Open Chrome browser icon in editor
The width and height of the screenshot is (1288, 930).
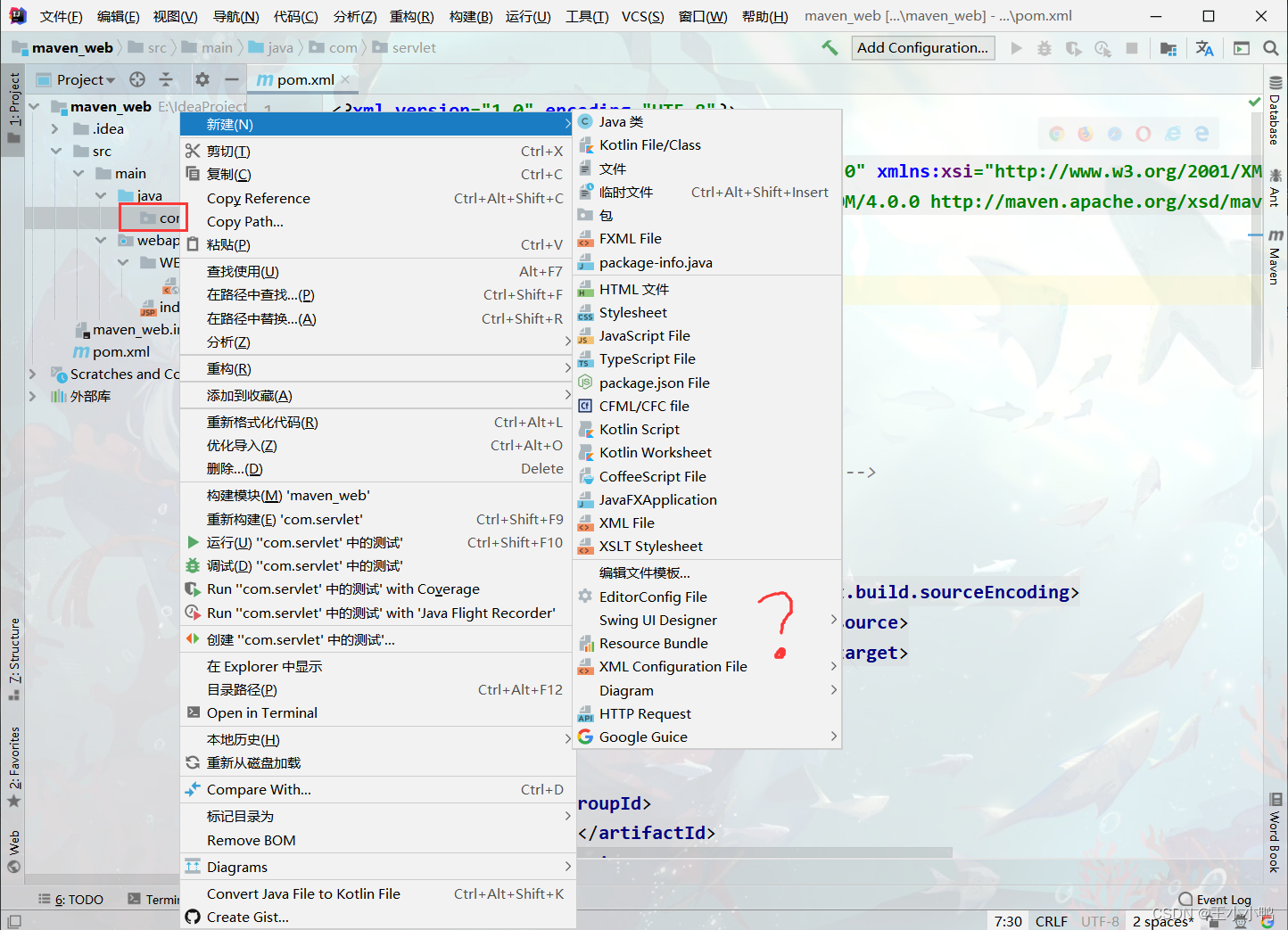[x=1057, y=134]
